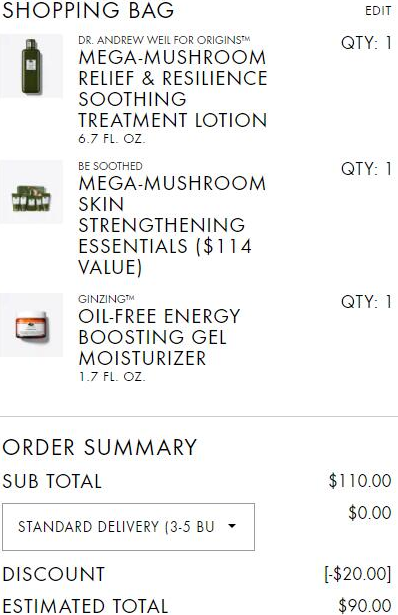
Task: Open the Mega-Mushroom Treatment Lotion bottle thumbnail
Action: [31, 66]
